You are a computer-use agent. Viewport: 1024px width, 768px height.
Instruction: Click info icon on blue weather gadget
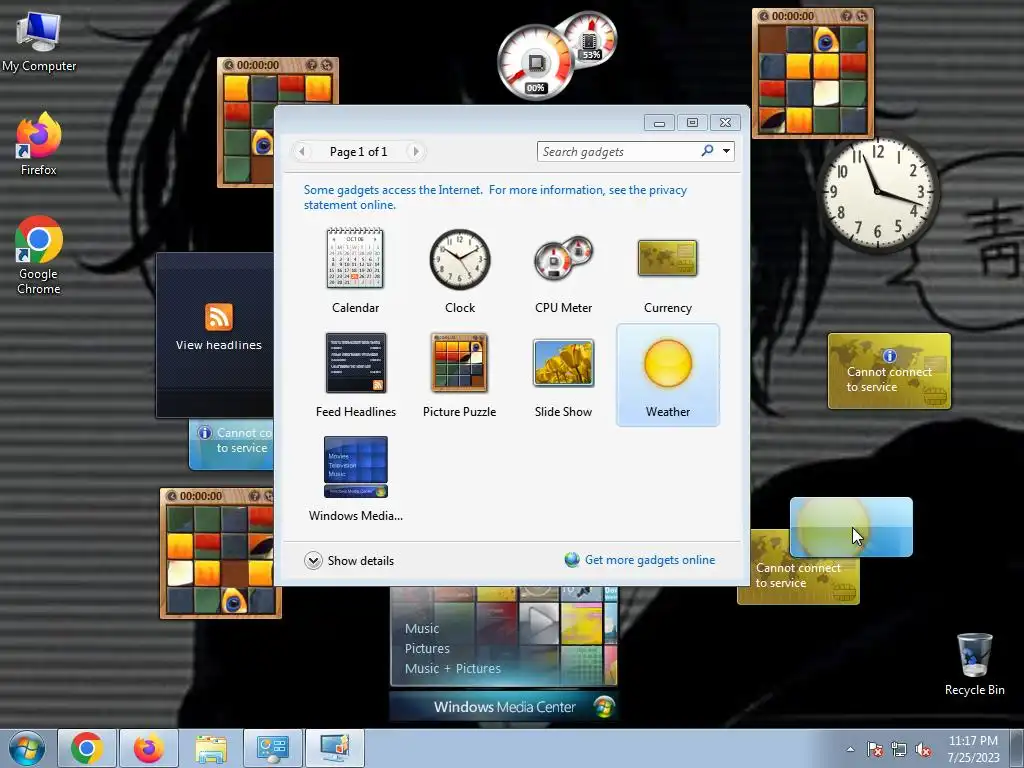(205, 433)
